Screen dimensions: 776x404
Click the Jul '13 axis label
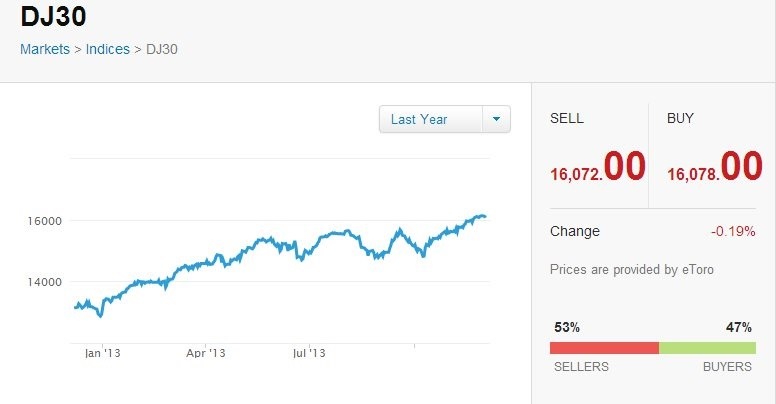tap(308, 353)
